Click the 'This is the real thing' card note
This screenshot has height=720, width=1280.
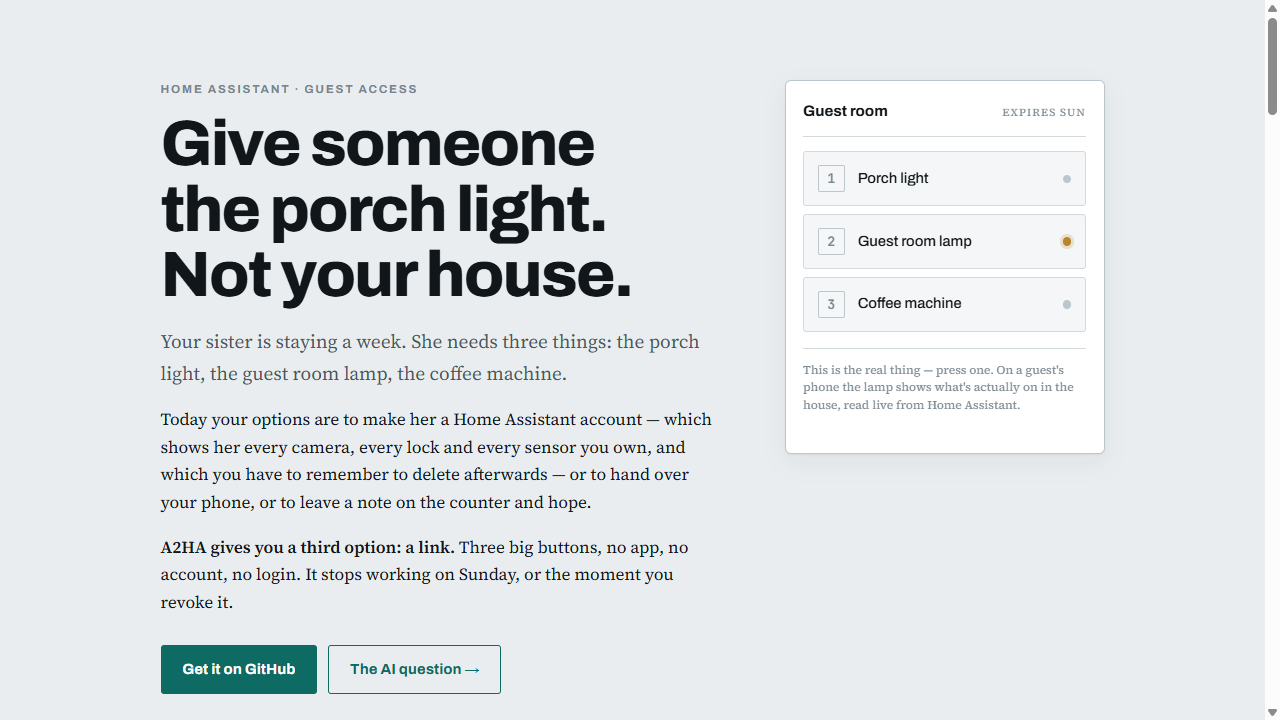(938, 387)
